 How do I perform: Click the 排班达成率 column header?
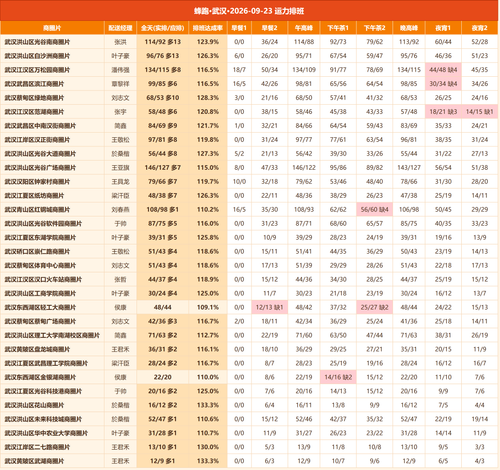tap(208, 28)
